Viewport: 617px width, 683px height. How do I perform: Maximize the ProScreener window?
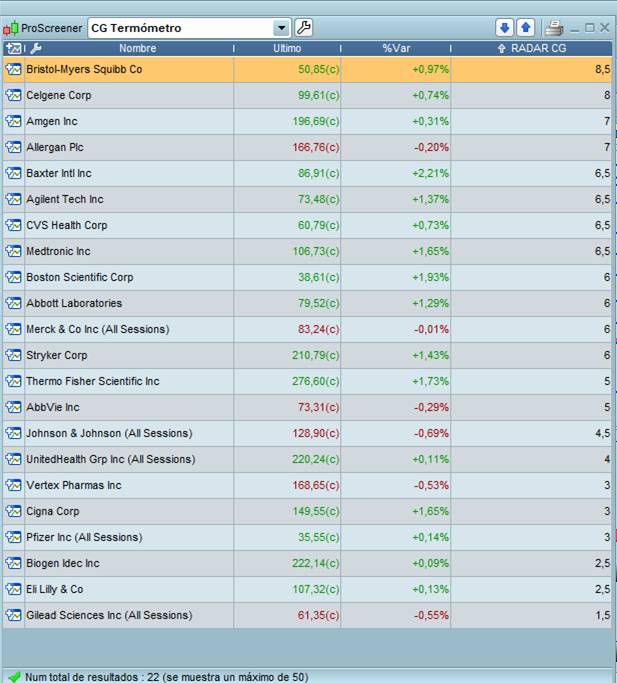click(590, 28)
